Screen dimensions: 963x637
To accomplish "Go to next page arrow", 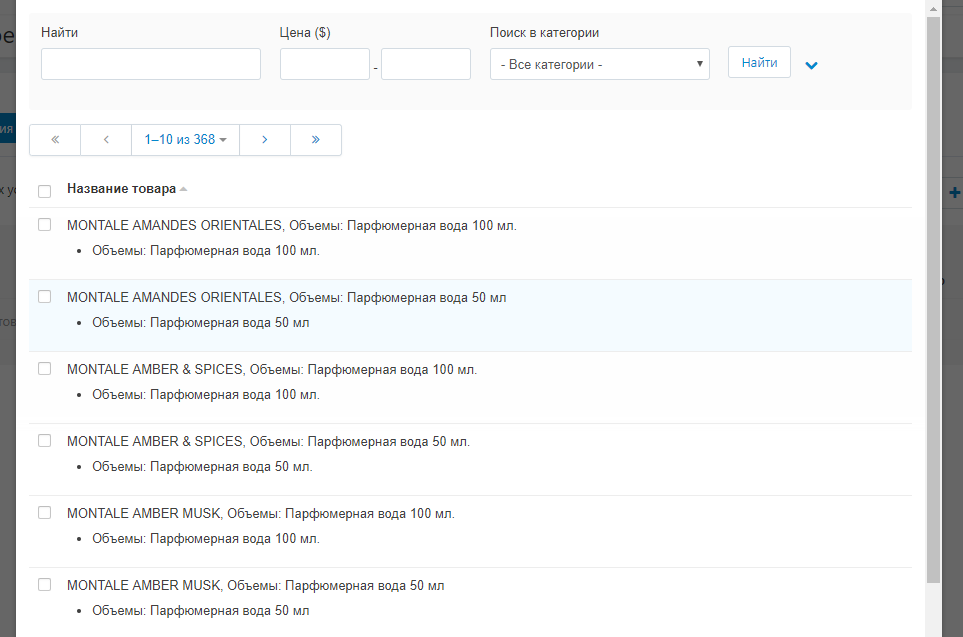I will click(265, 139).
